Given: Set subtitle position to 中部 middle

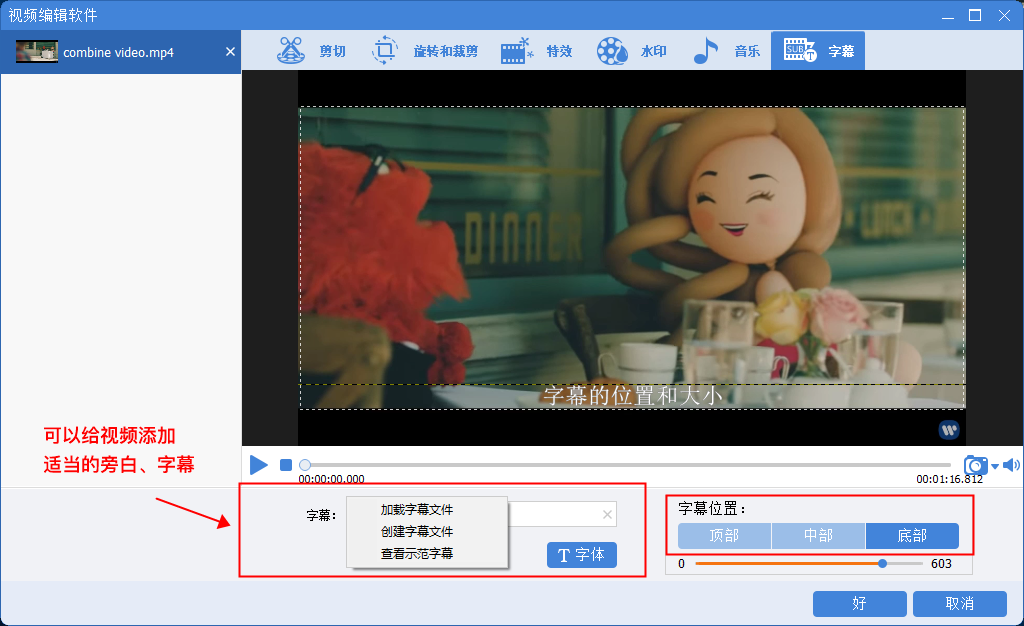Looking at the screenshot, I should (x=818, y=536).
